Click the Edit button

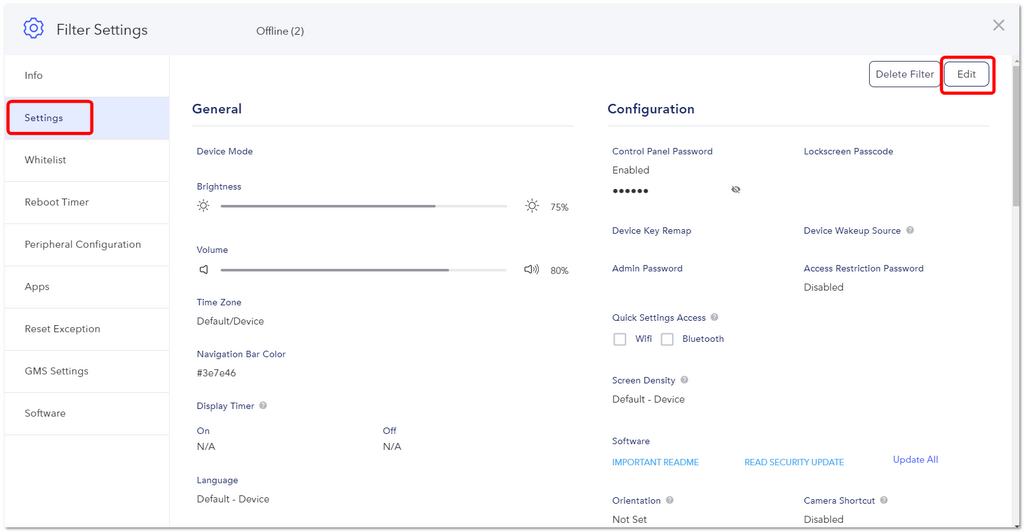[x=967, y=74]
